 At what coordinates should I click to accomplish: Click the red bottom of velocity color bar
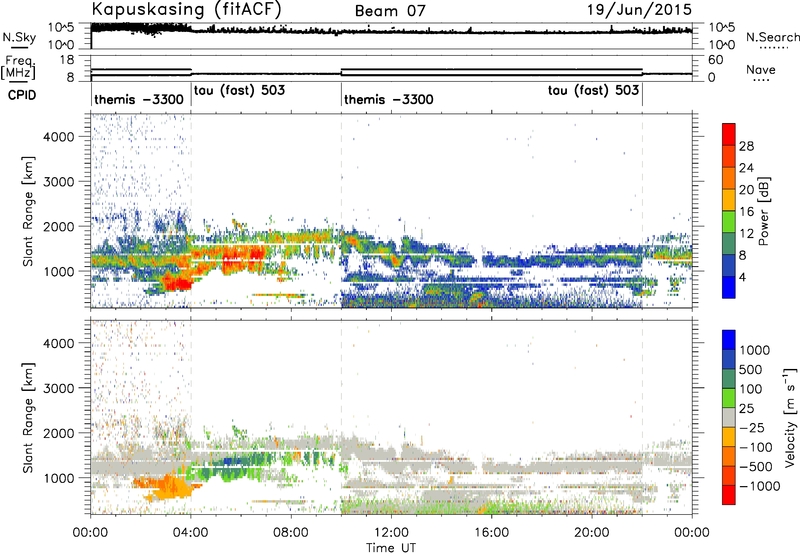[729, 495]
